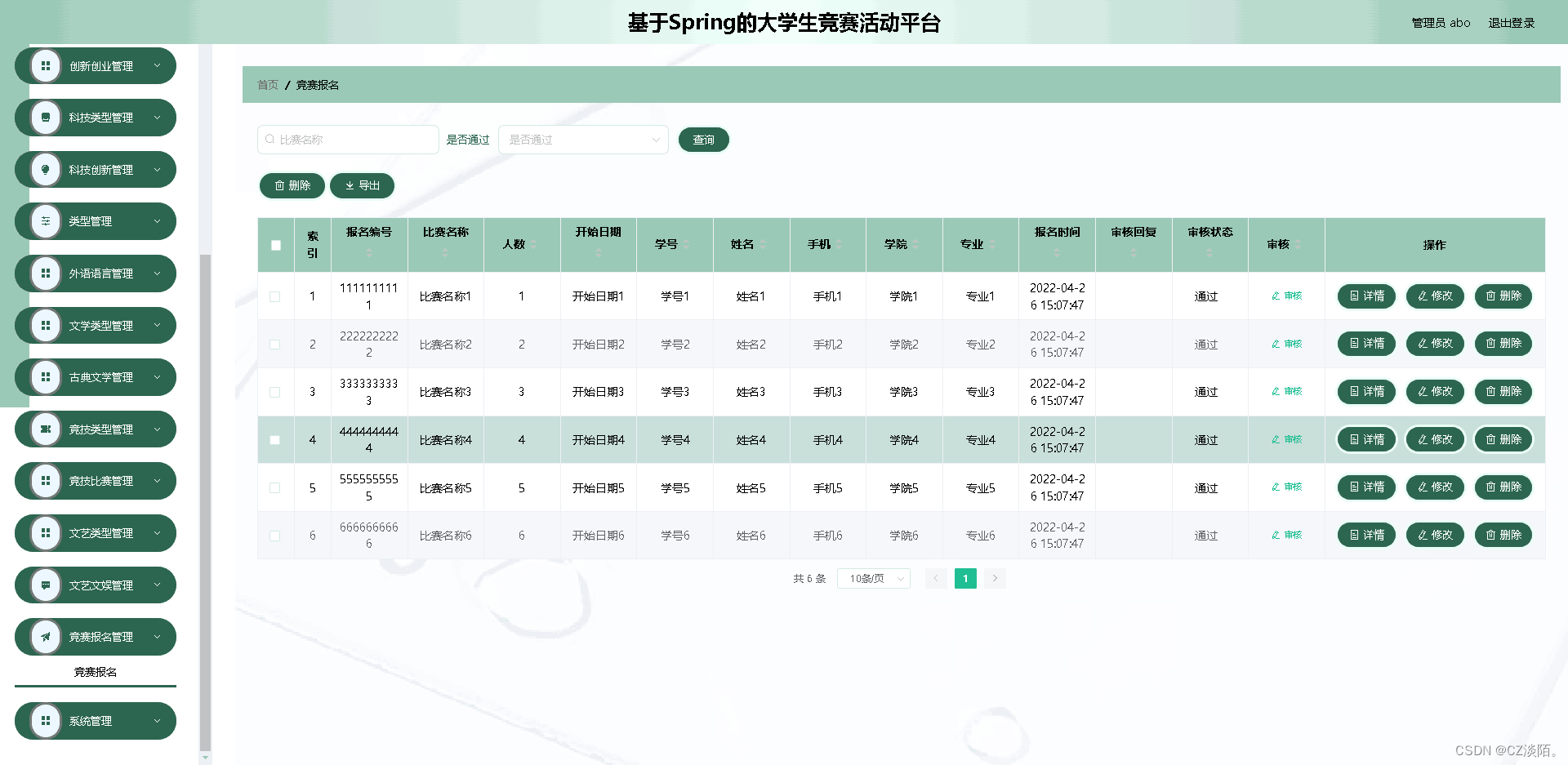Screen dimensions: 1568x765
Task: Click 退出登录 to log out
Action: [1512, 23]
